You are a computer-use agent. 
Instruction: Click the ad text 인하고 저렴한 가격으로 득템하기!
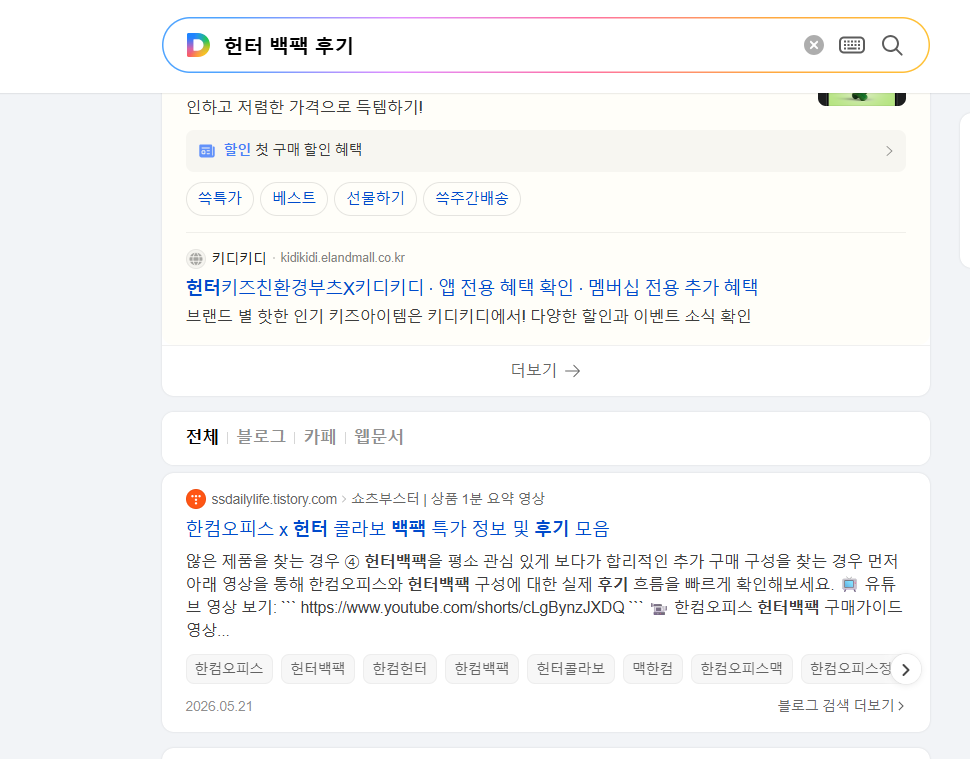tap(305, 107)
